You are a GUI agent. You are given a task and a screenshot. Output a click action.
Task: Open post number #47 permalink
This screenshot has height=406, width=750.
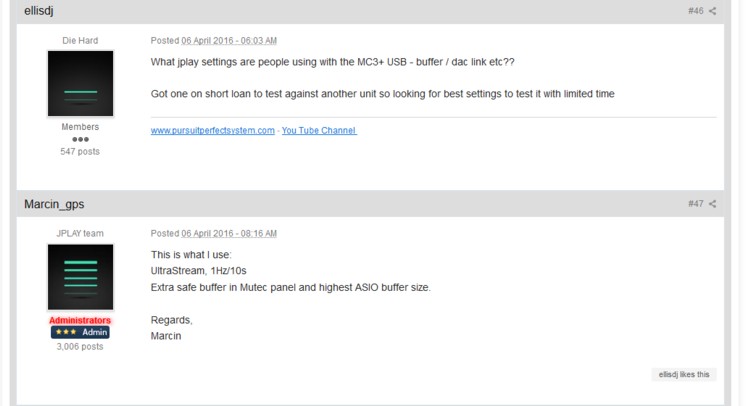click(x=695, y=204)
